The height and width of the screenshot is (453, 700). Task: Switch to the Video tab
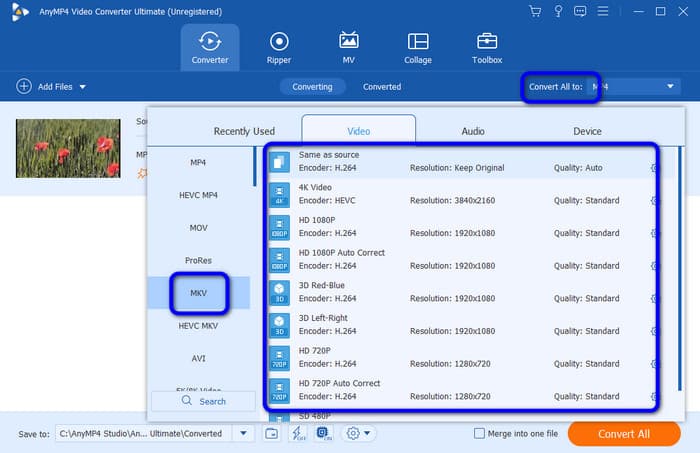[358, 131]
